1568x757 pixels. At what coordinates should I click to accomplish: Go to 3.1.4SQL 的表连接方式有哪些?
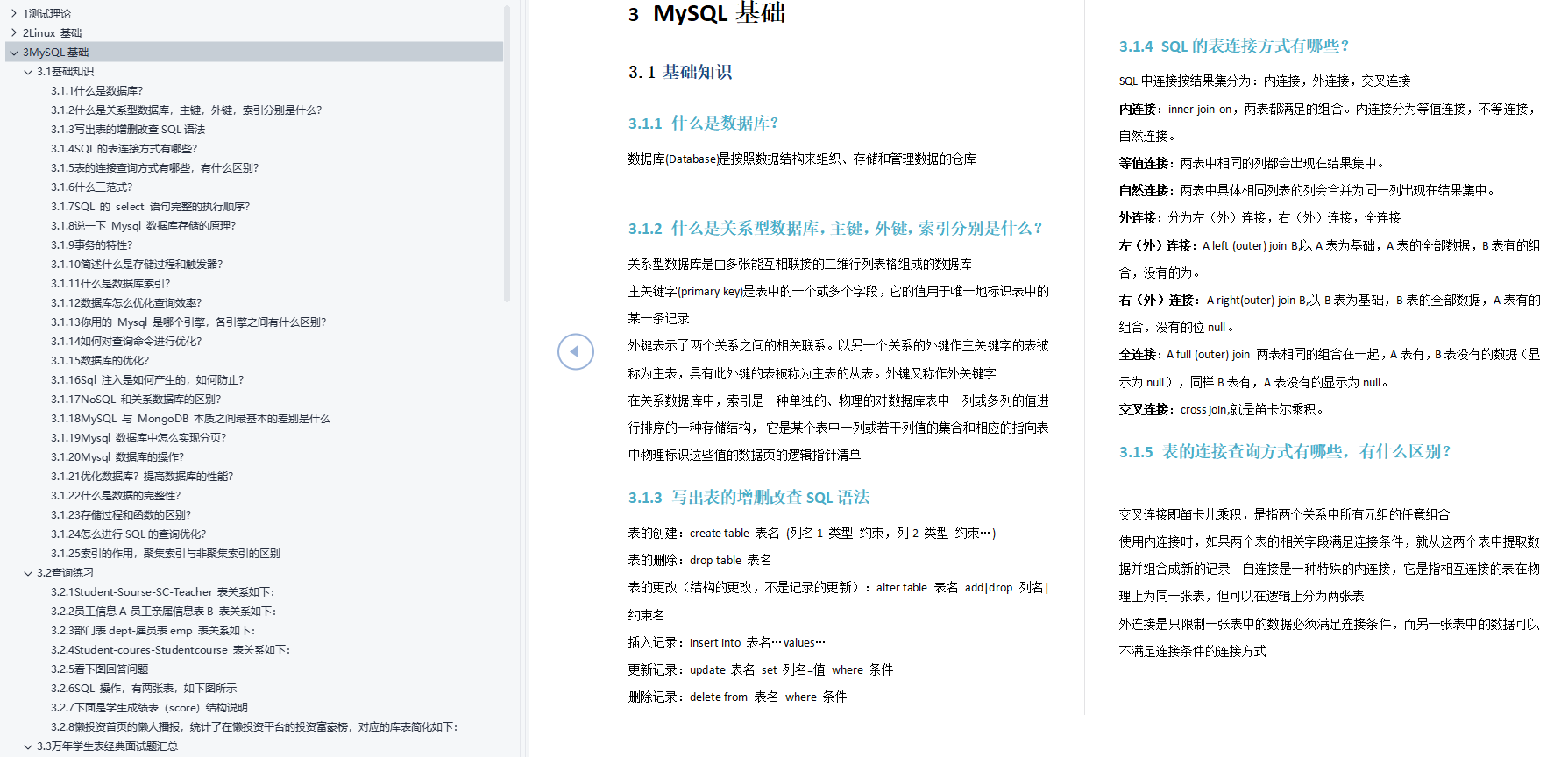click(124, 148)
